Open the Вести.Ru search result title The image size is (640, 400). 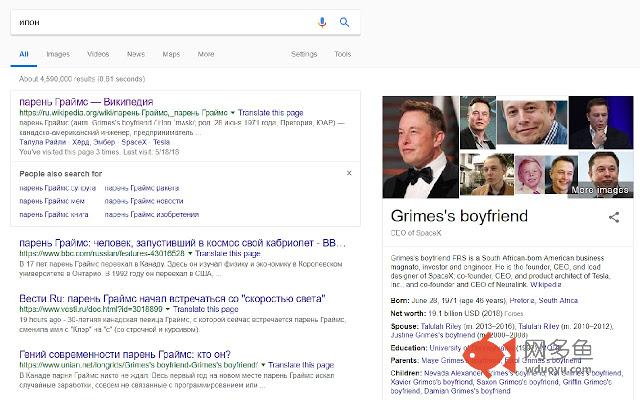tap(172, 298)
